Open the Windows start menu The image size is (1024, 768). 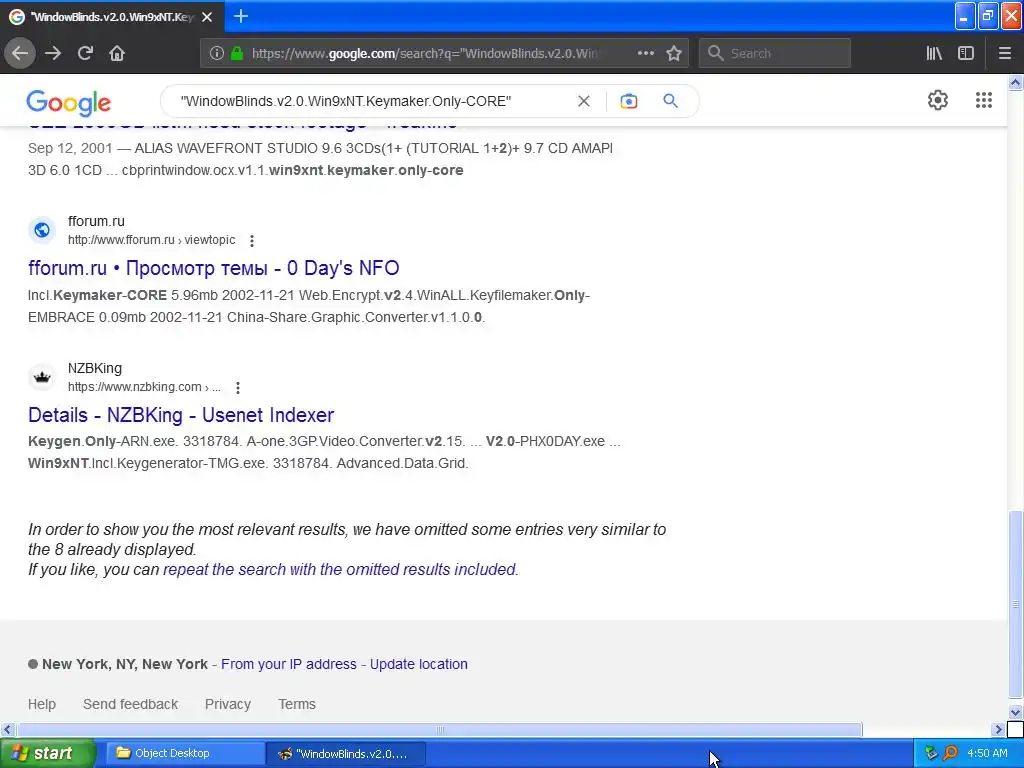point(48,753)
